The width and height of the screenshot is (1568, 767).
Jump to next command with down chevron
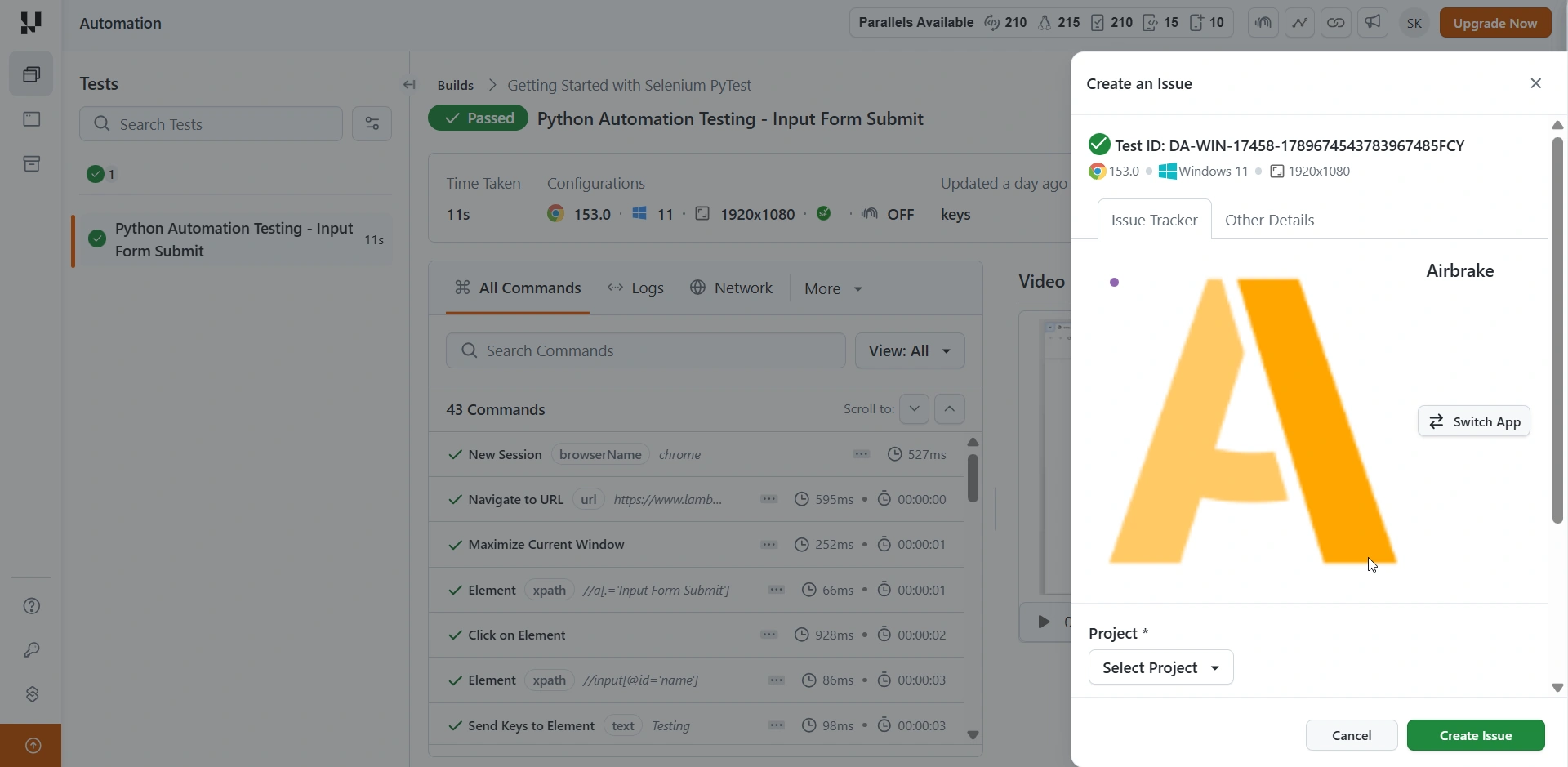[x=914, y=408]
